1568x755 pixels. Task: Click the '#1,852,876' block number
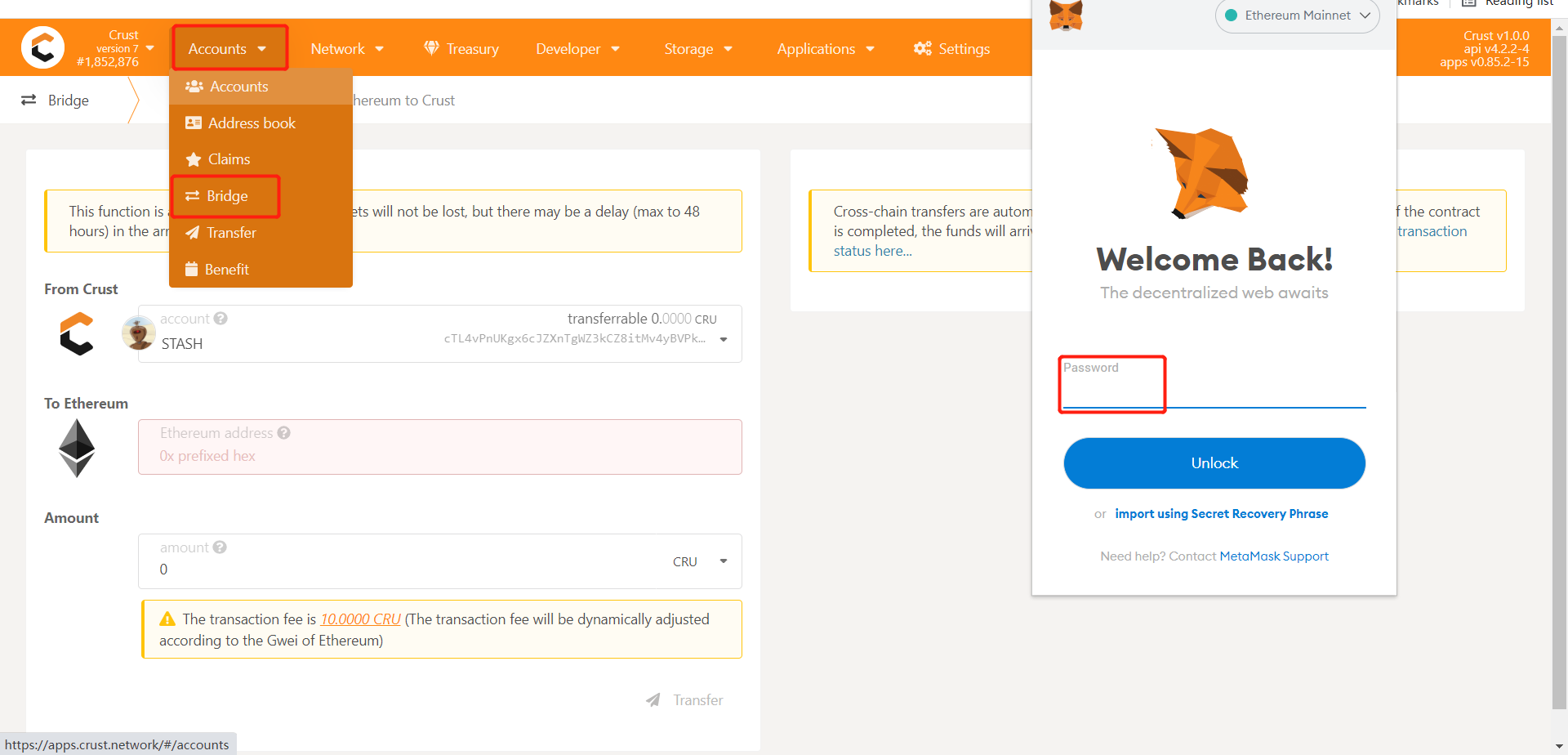(x=108, y=62)
